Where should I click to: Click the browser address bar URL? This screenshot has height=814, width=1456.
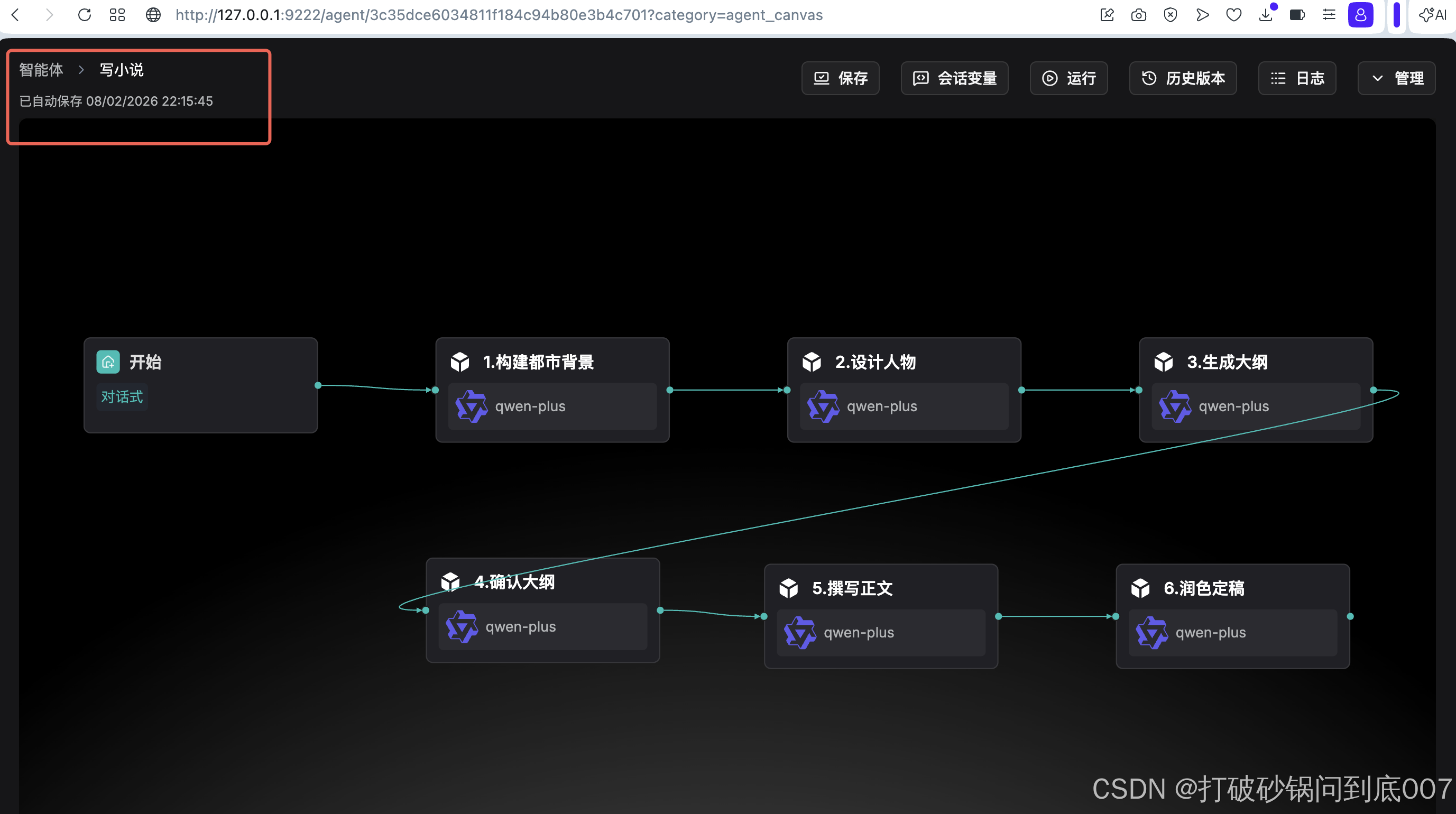(x=499, y=15)
